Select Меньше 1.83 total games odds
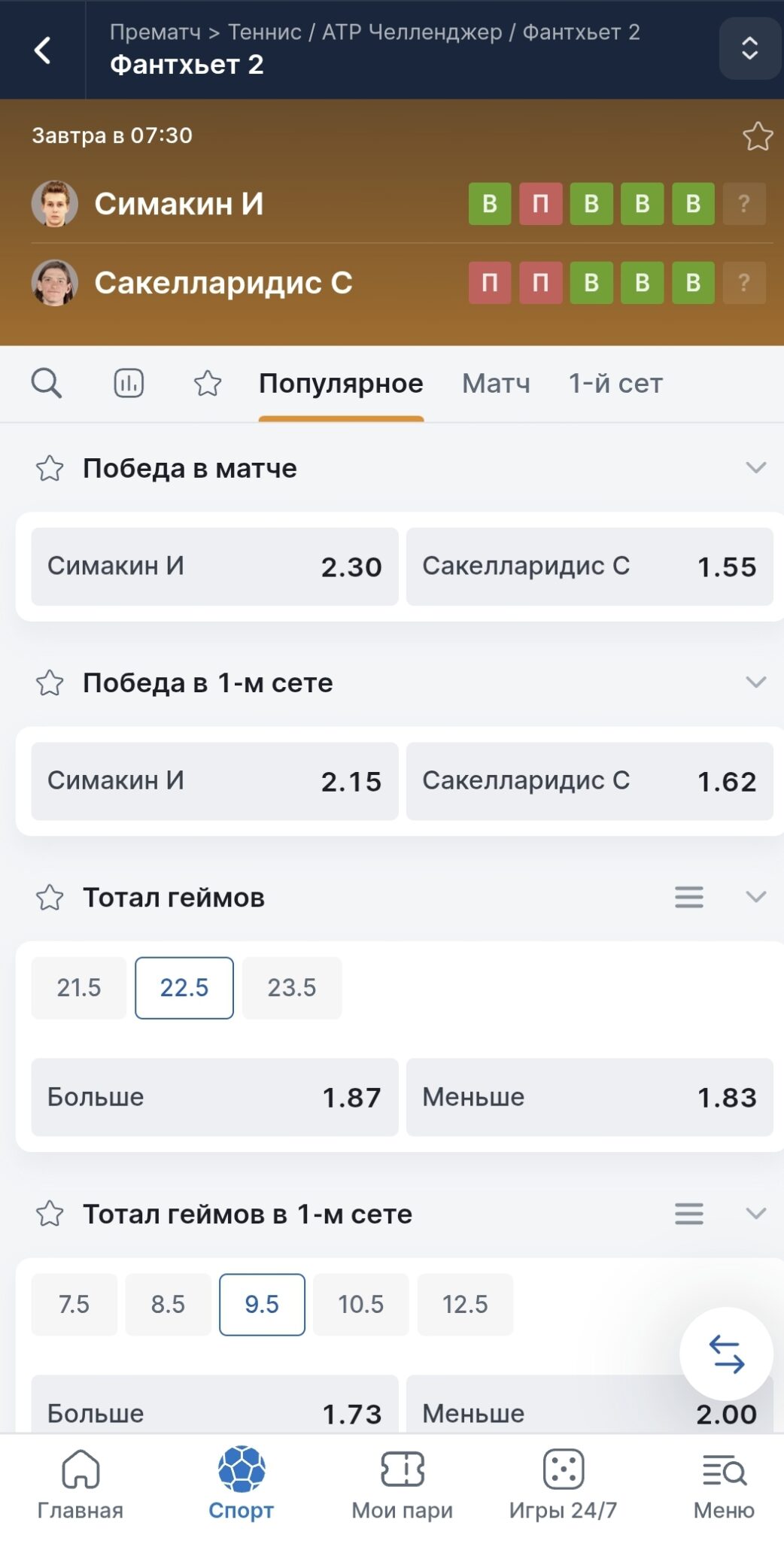The image size is (784, 1541). coord(589,1097)
